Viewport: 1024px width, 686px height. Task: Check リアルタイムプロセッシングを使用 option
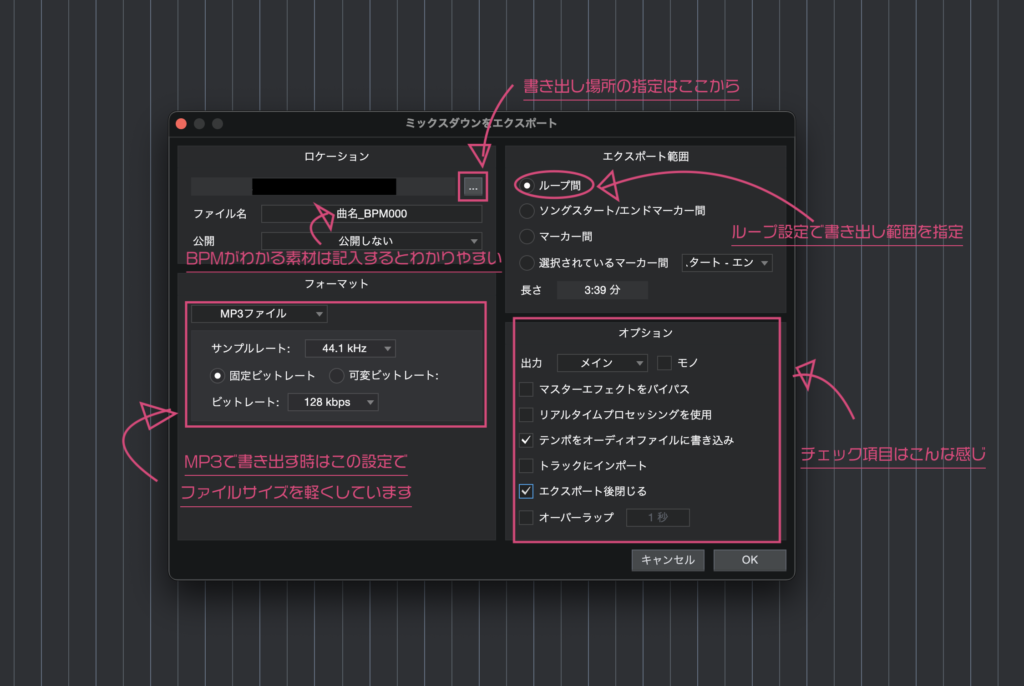point(527,414)
